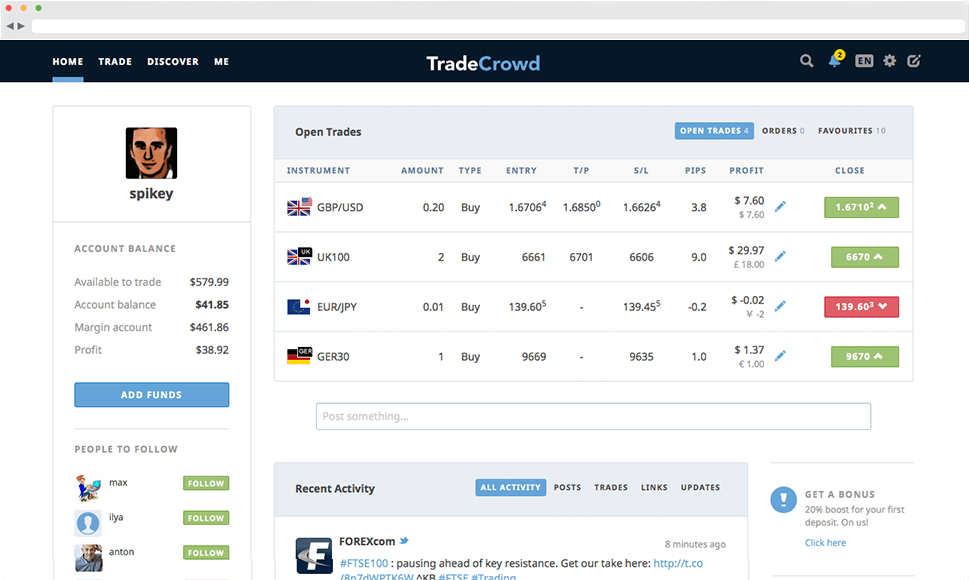Close GER30 trade at 9670
The image size is (969, 580).
[865, 356]
